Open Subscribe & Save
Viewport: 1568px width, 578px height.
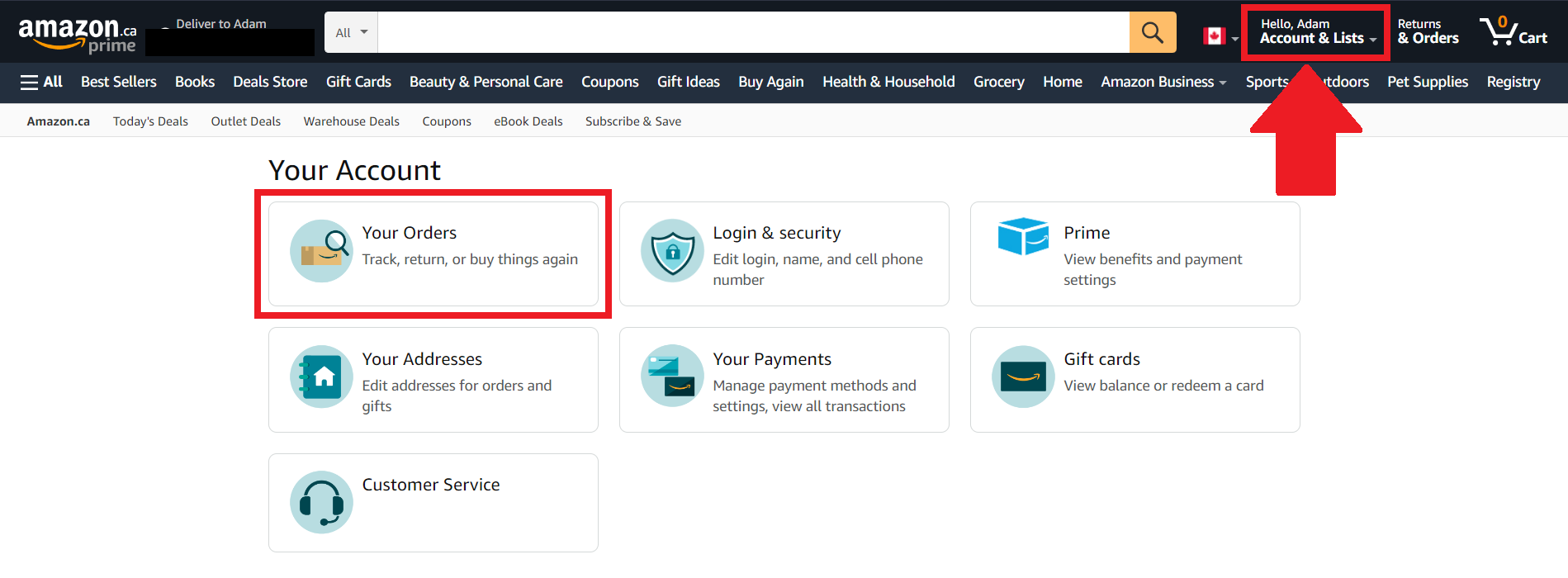click(x=633, y=121)
